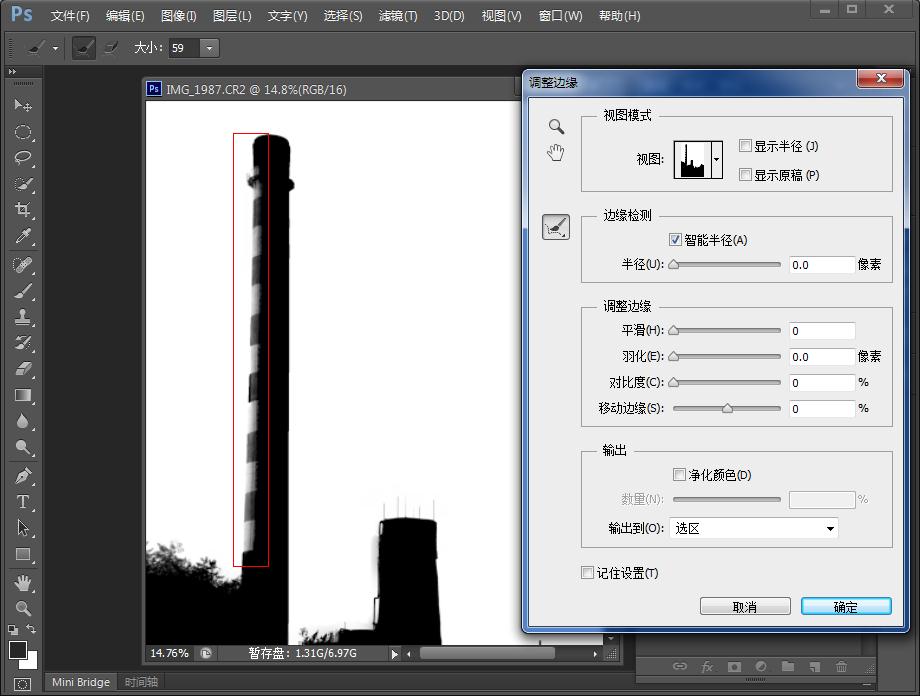Image resolution: width=920 pixels, height=696 pixels.
Task: Select the Pen tool
Action: (23, 476)
